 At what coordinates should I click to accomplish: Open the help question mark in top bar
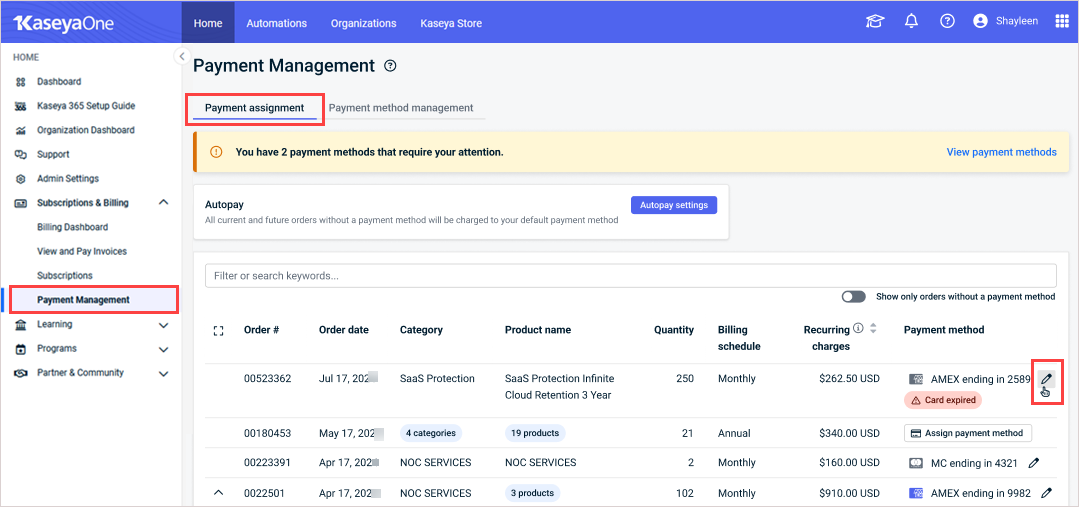click(948, 22)
